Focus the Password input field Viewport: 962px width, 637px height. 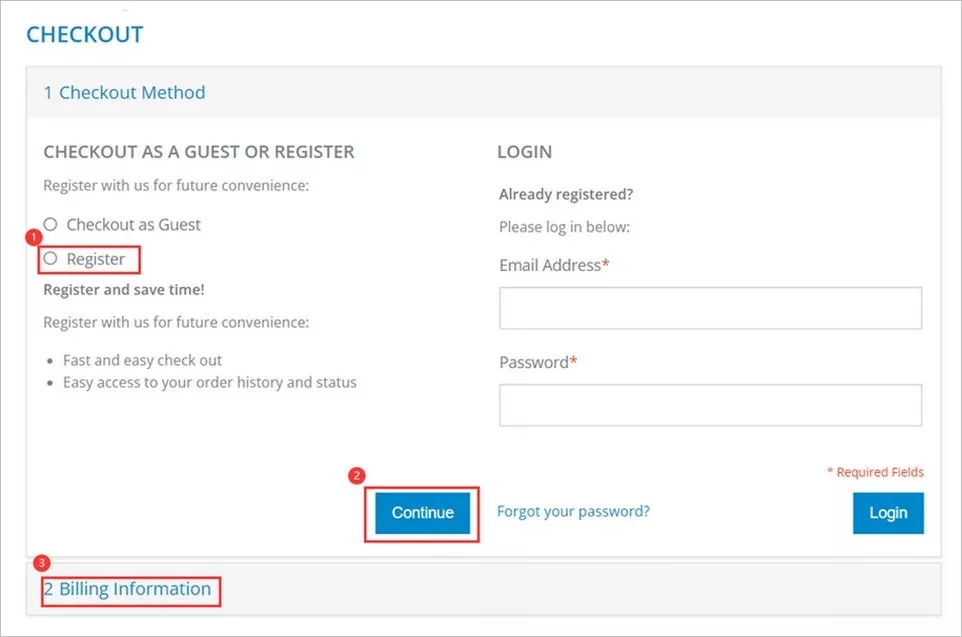coord(710,405)
